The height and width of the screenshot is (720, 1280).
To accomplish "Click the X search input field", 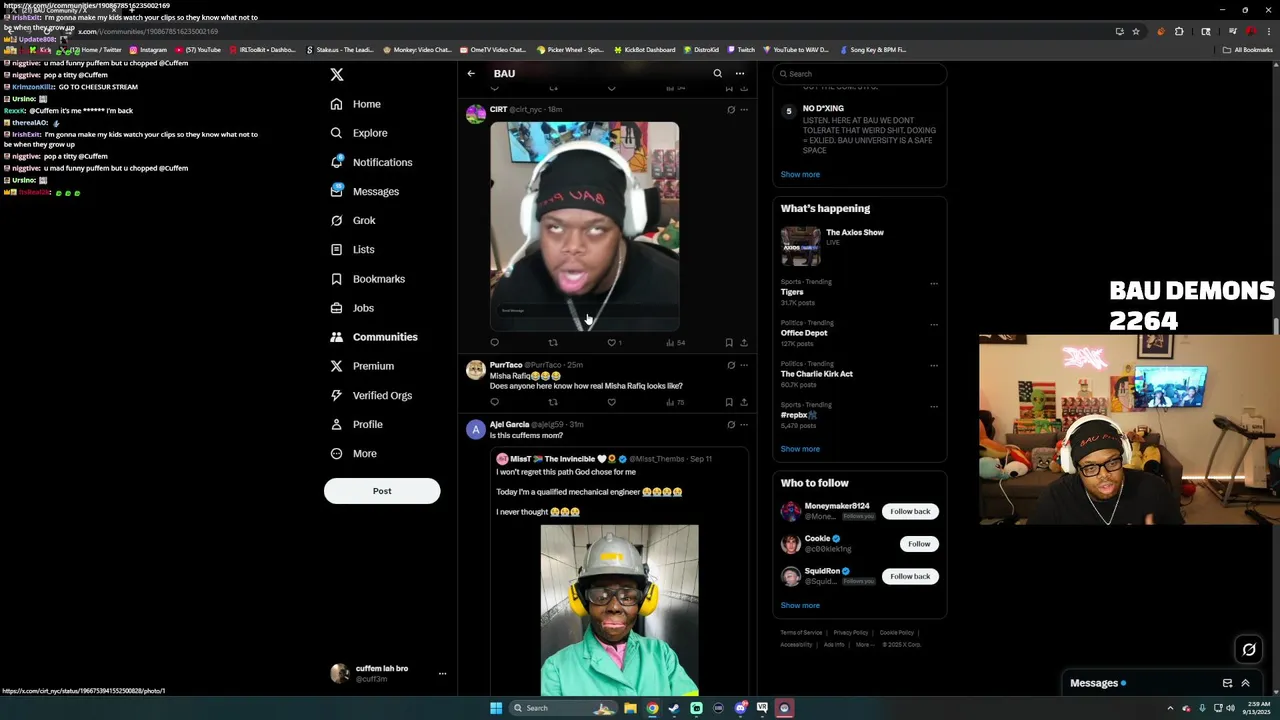I will 860,74.
